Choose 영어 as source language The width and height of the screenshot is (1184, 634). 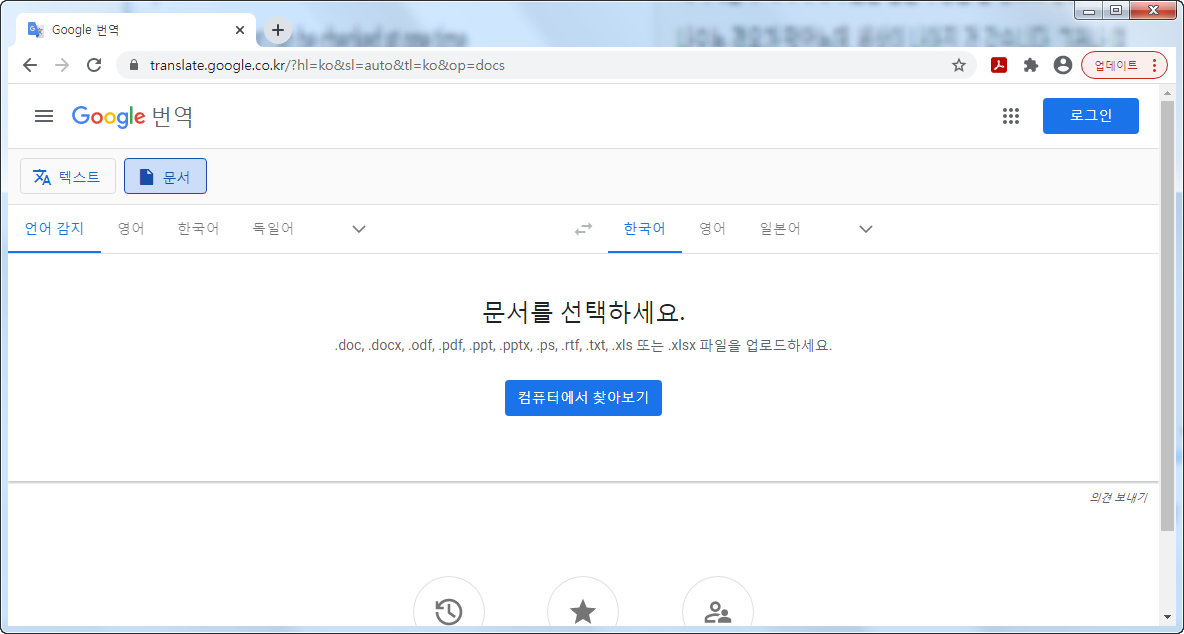coord(131,229)
